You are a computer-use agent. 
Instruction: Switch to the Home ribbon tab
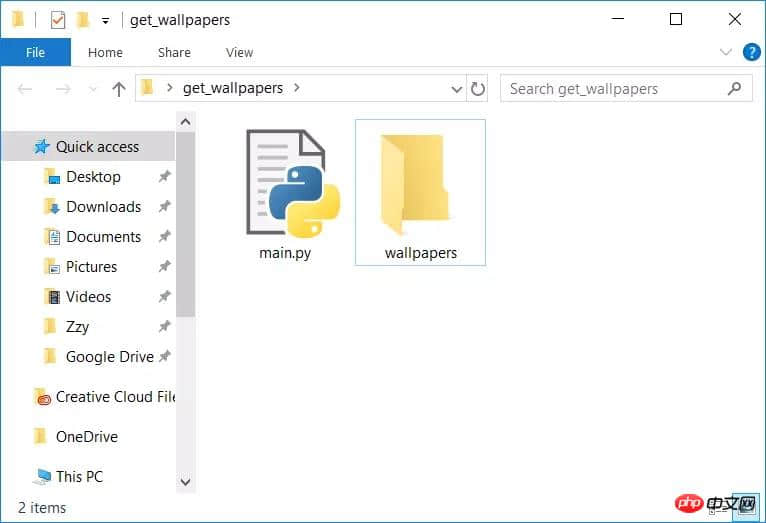[x=105, y=52]
